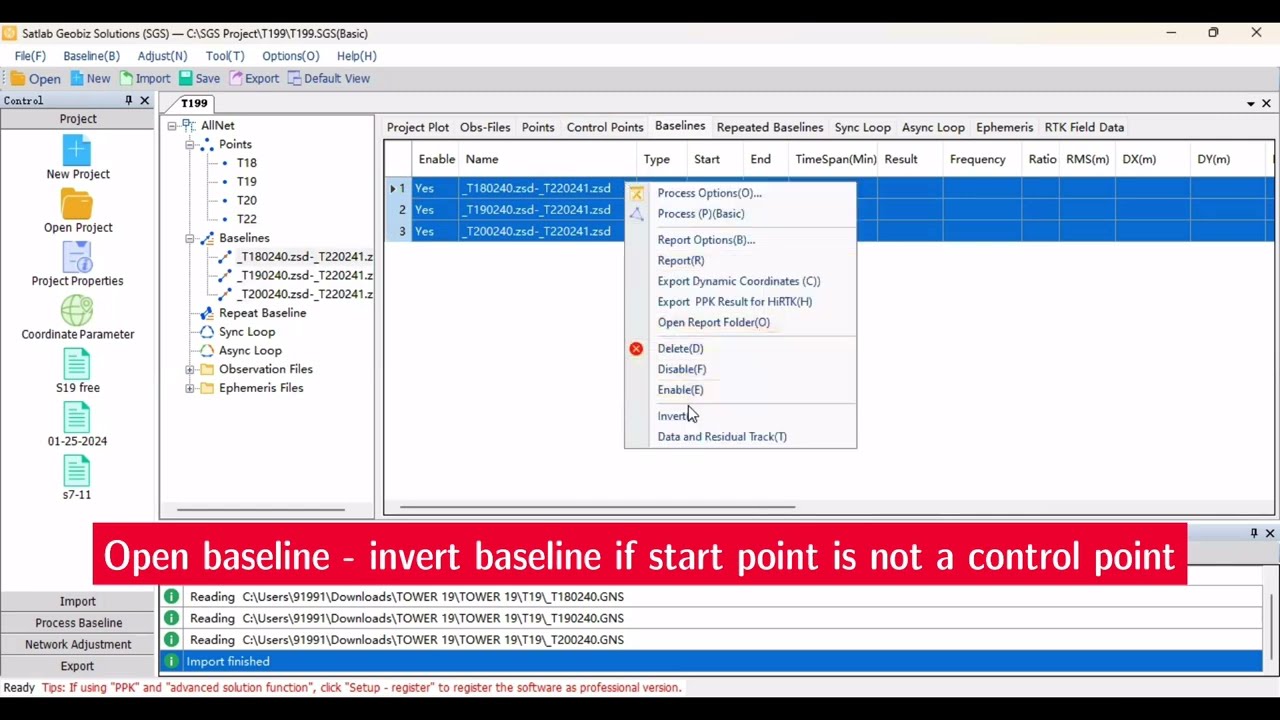Click the red Delete icon in context menu

636,349
